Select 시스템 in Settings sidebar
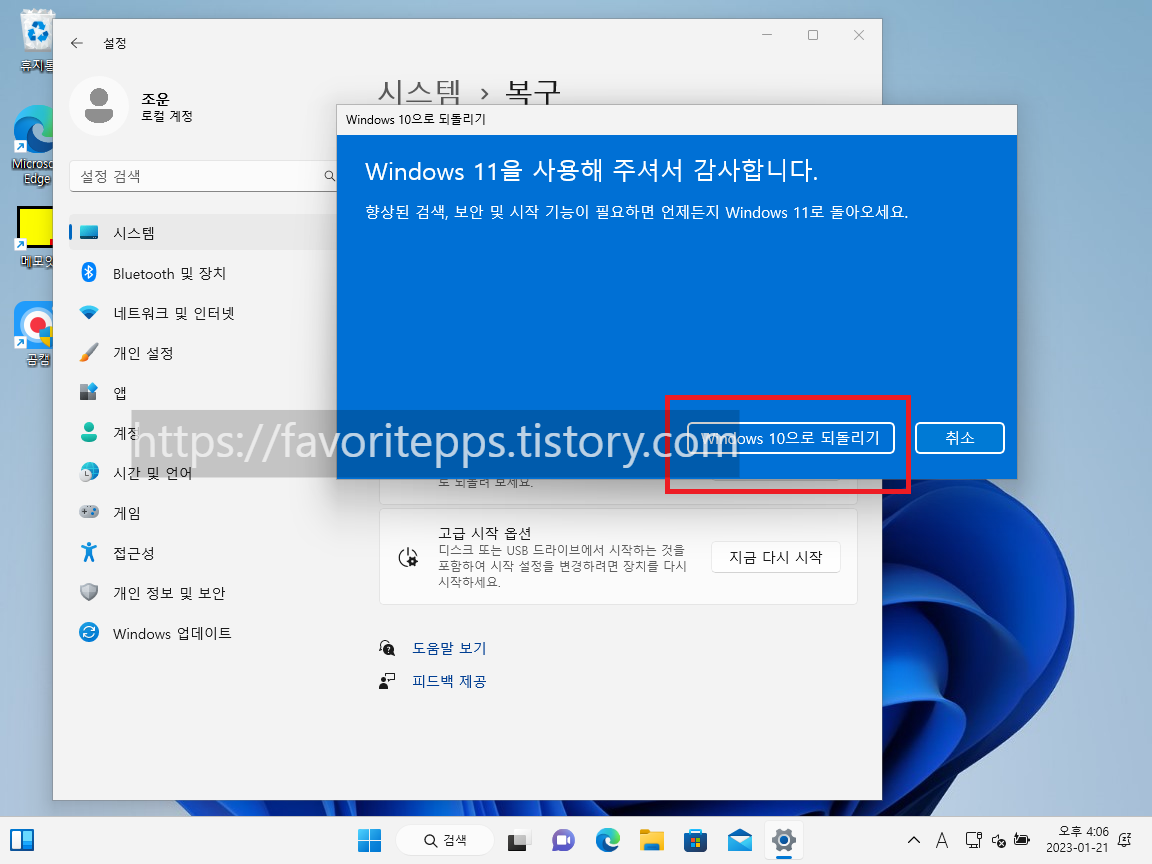 point(203,233)
